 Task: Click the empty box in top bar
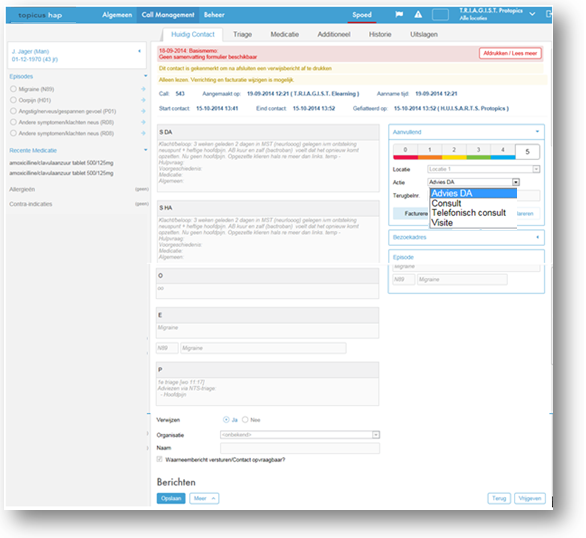pyautogui.click(x=440, y=15)
